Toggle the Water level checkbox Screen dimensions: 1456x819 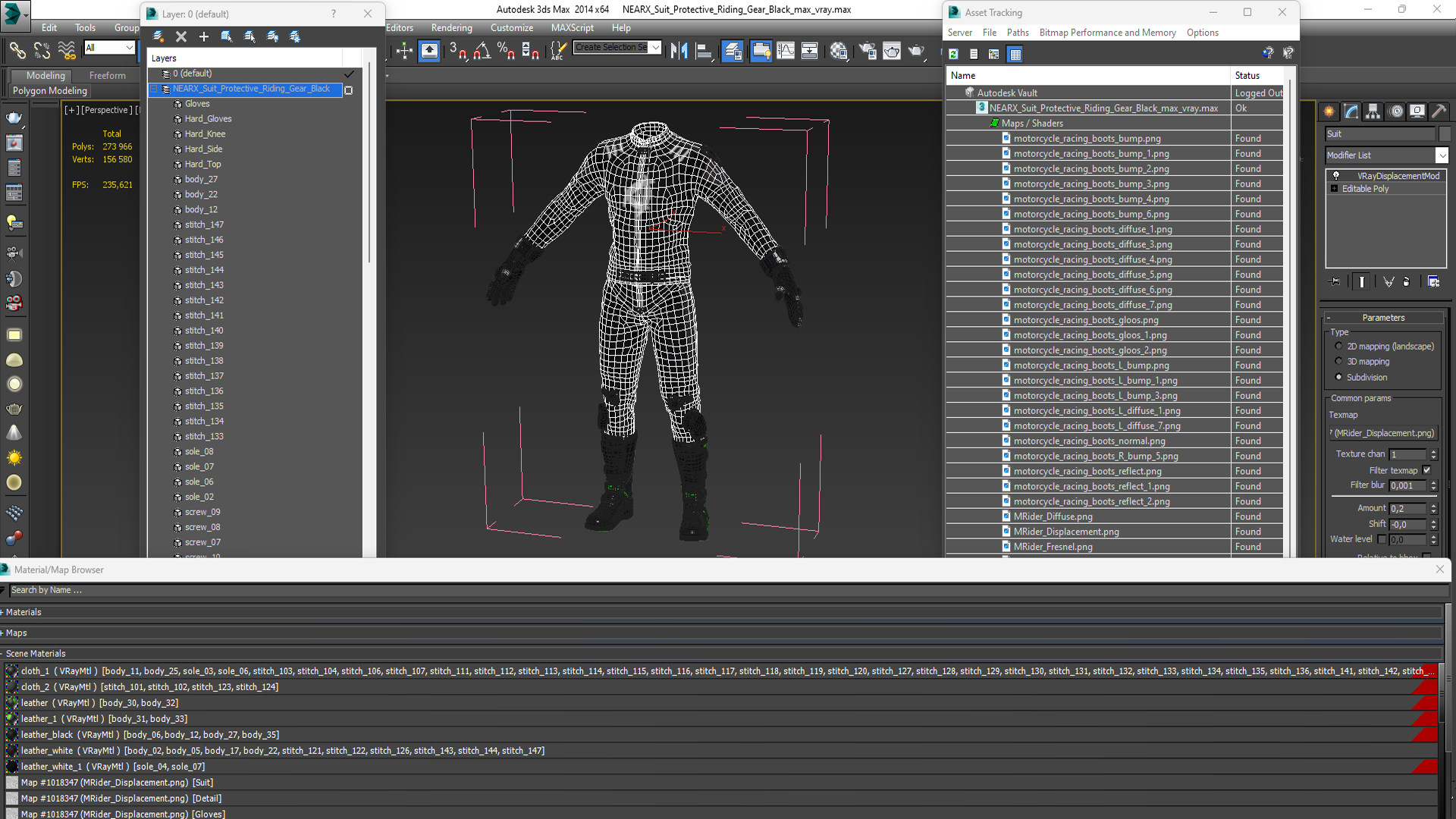[1382, 539]
